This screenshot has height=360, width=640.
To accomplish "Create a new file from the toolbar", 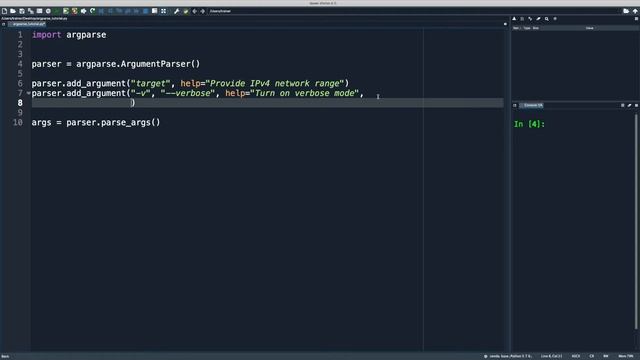I will 4,11.
